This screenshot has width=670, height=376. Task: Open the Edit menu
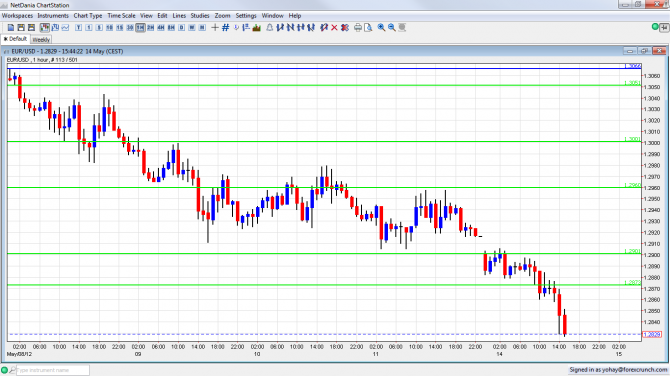162,15
